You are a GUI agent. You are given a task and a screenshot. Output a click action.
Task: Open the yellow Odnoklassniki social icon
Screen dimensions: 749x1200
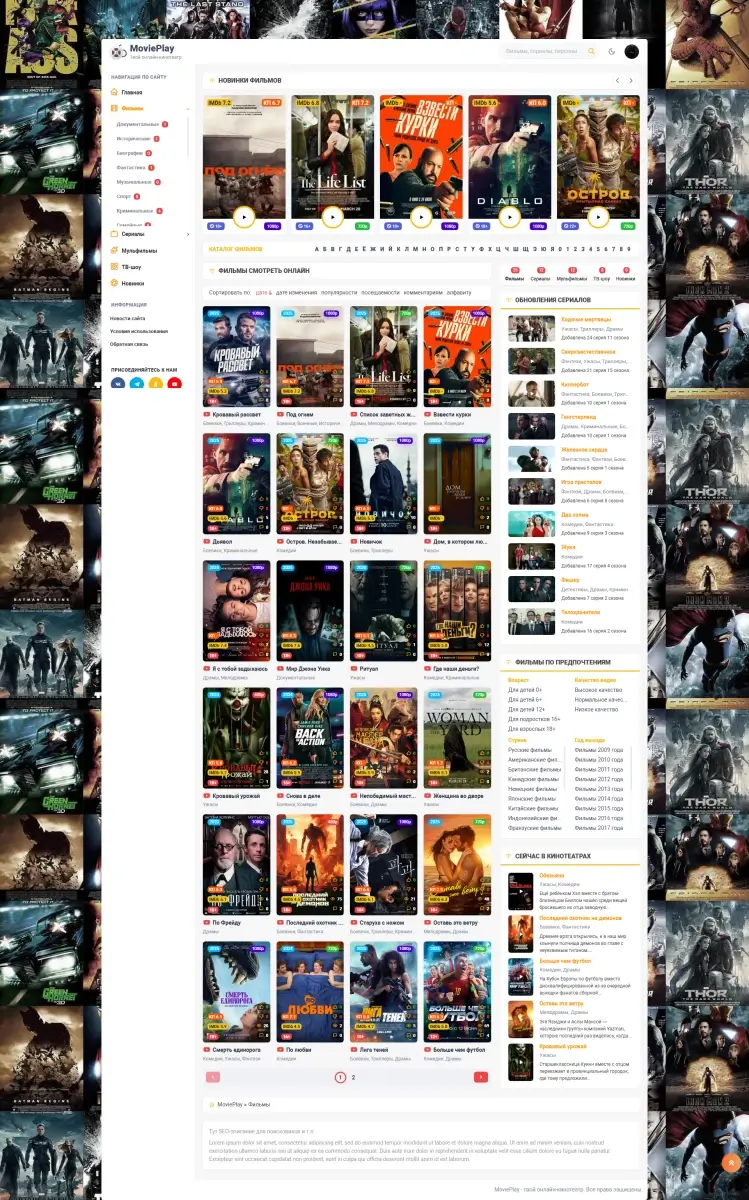tap(156, 382)
